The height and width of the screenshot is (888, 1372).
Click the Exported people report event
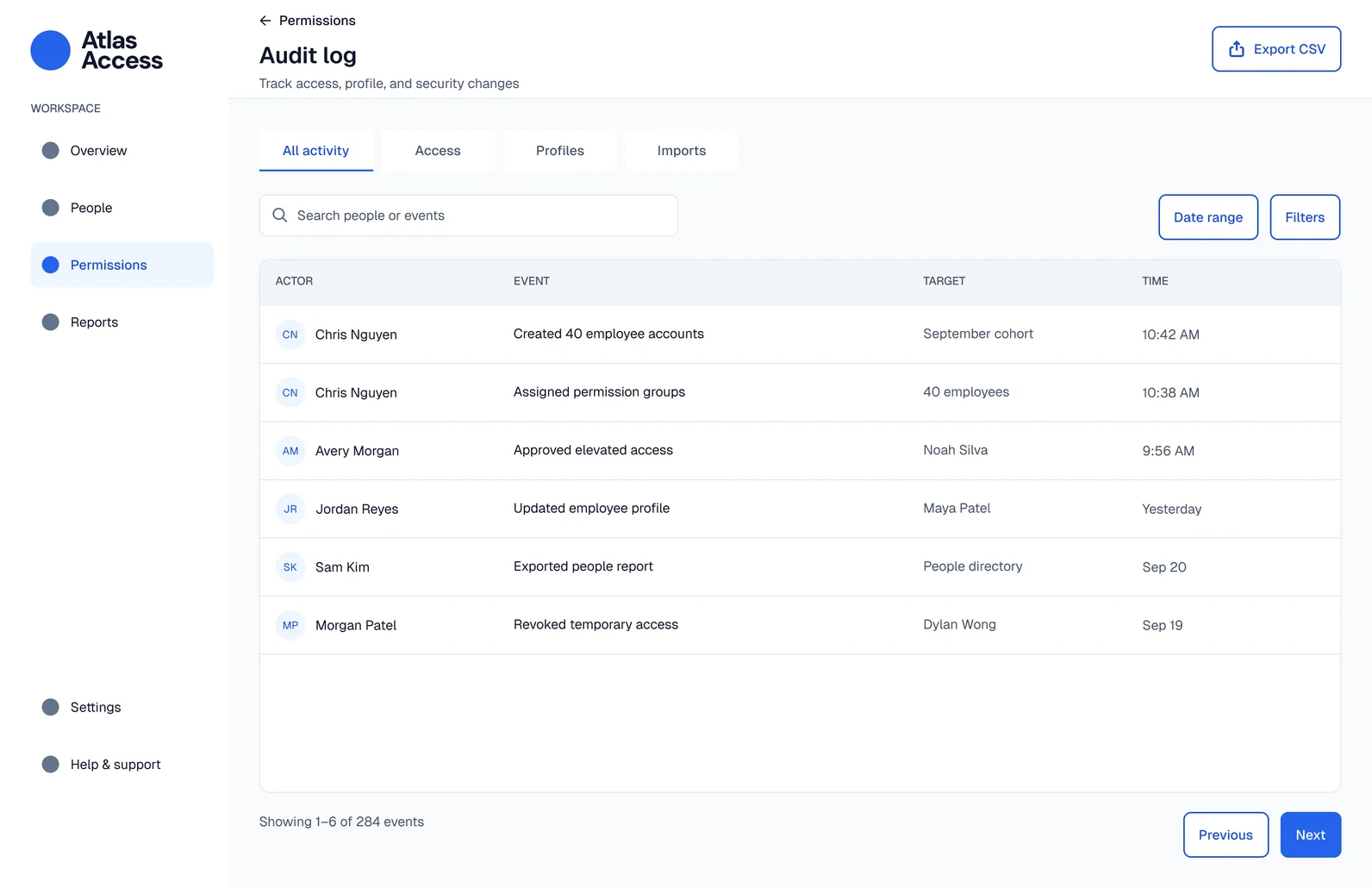(x=583, y=566)
